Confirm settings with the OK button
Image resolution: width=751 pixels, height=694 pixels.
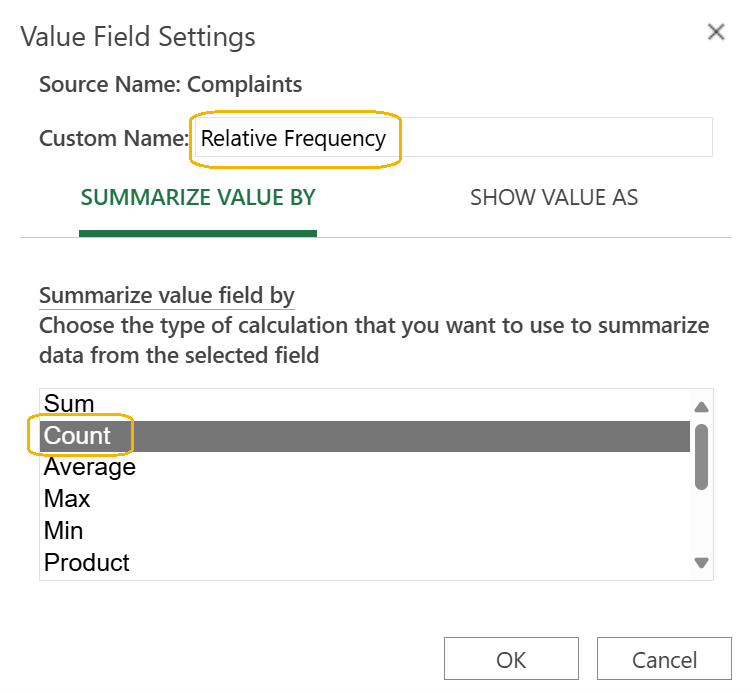pos(511,659)
